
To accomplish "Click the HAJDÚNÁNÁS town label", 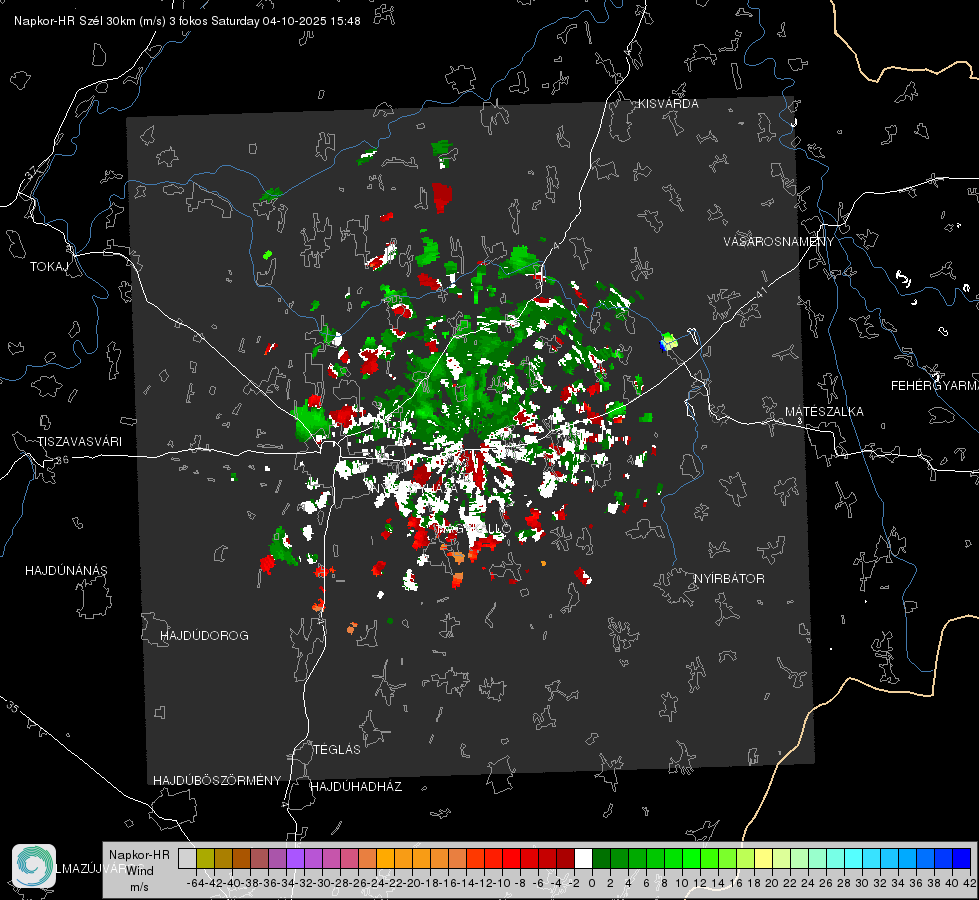I will tap(66, 570).
